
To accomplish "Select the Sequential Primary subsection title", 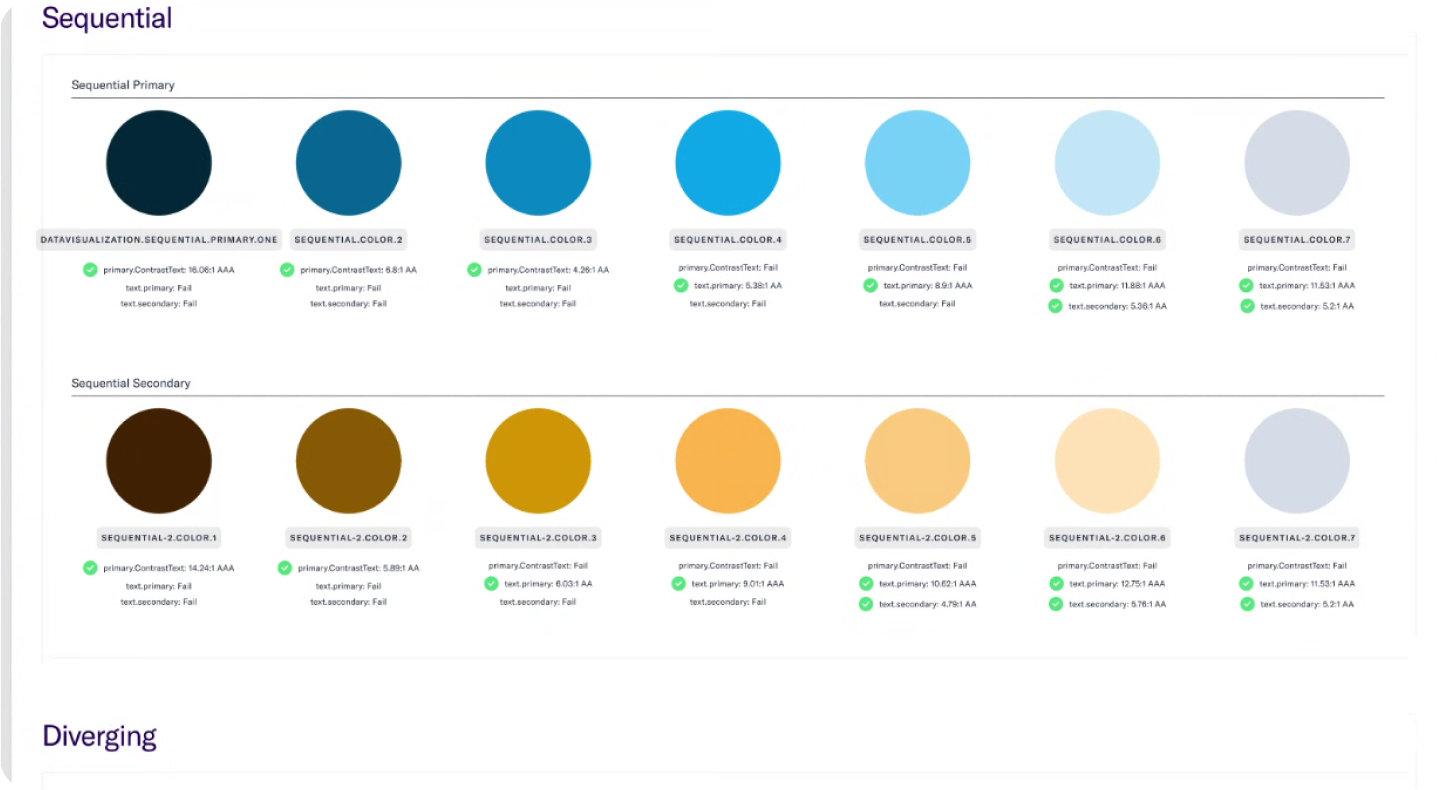I will (123, 85).
